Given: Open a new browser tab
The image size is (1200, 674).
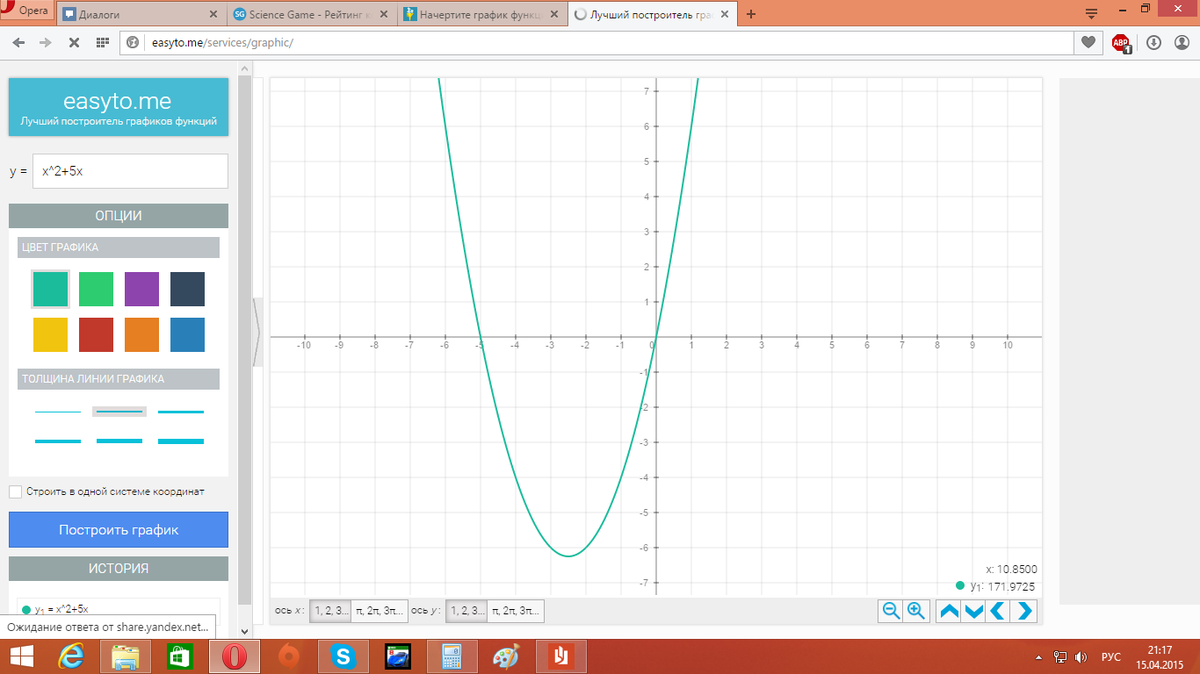Looking at the screenshot, I should pos(751,14).
